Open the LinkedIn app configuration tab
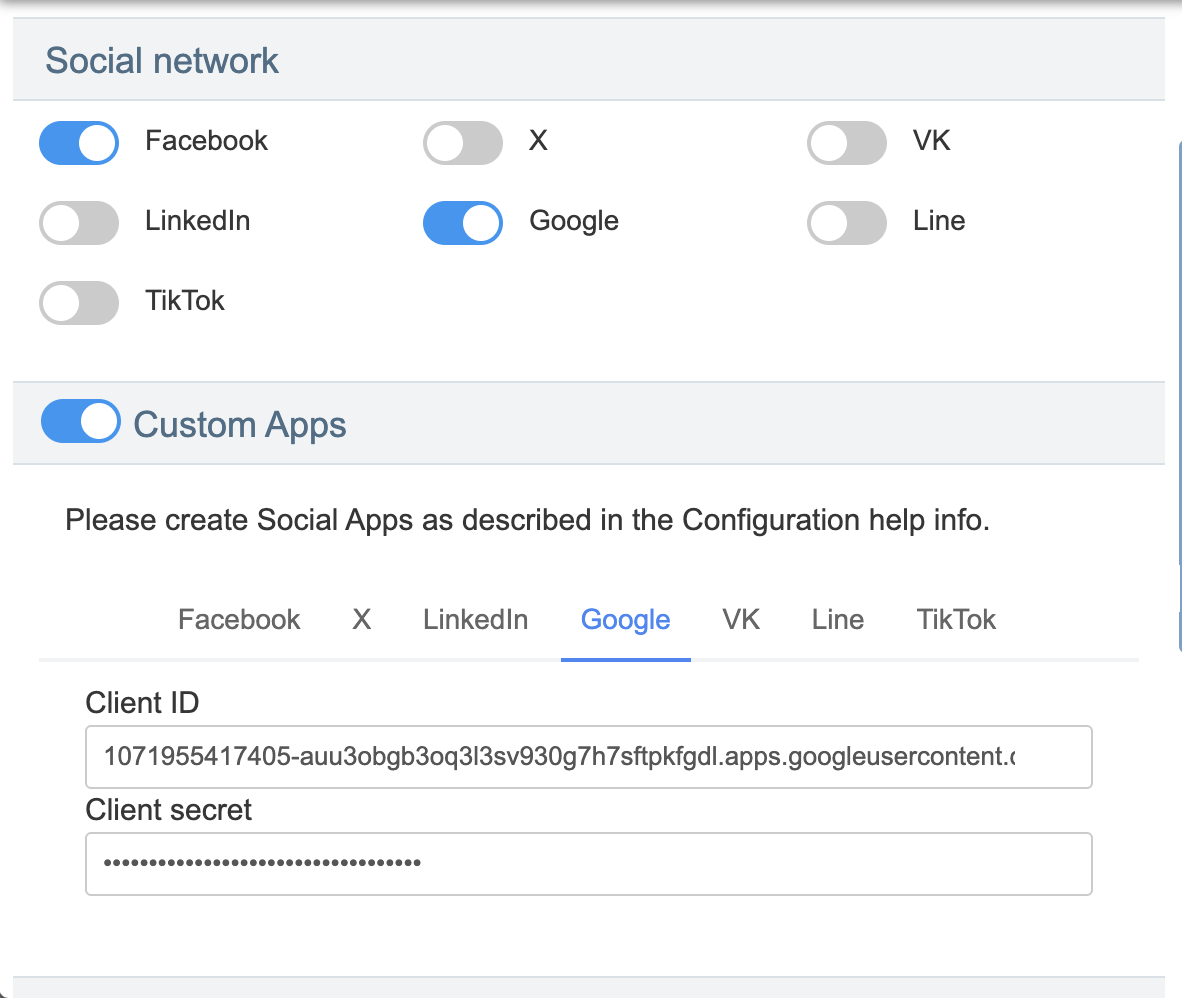Screen dimensions: 1182x998 (x=475, y=619)
